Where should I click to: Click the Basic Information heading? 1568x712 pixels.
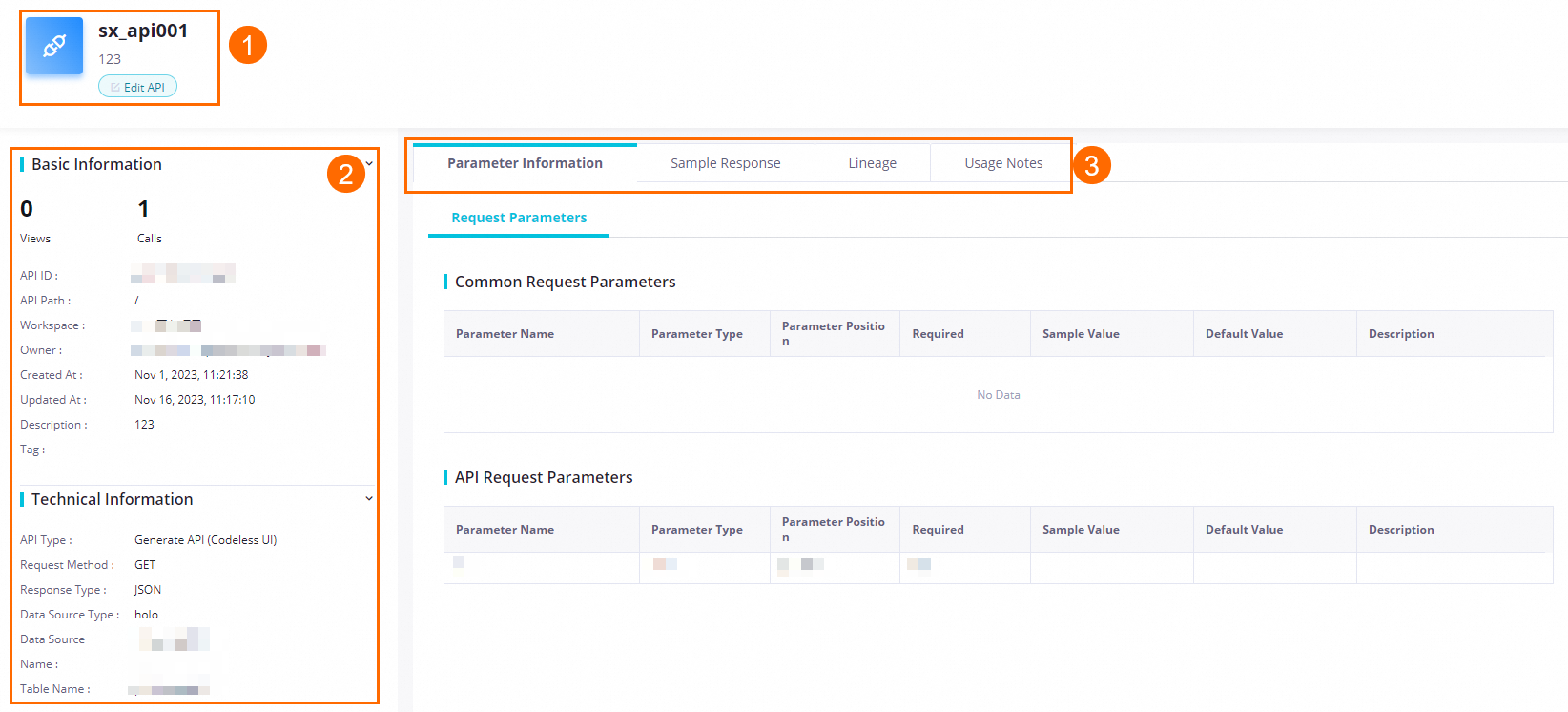96,164
